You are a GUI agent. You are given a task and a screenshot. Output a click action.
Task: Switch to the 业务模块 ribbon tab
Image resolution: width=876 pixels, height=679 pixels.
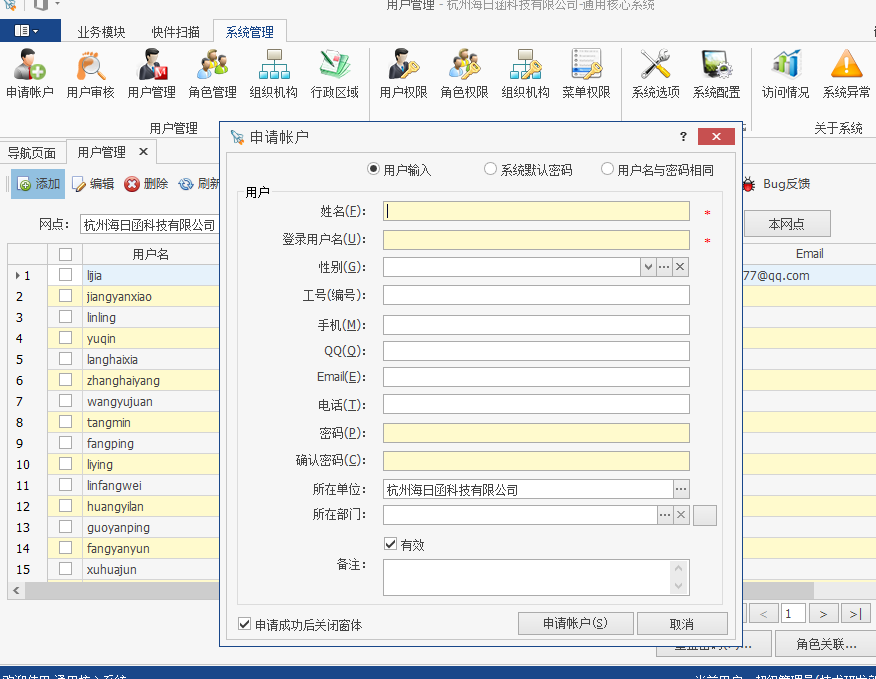tap(101, 32)
